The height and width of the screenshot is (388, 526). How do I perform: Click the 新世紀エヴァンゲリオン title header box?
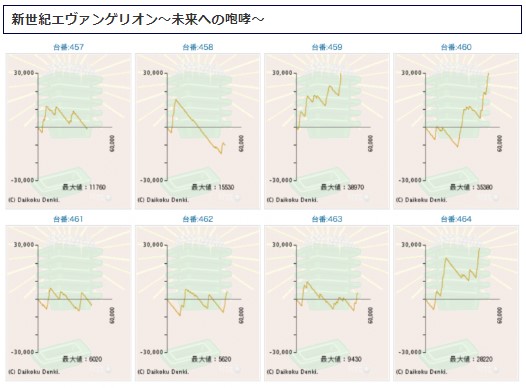point(262,19)
